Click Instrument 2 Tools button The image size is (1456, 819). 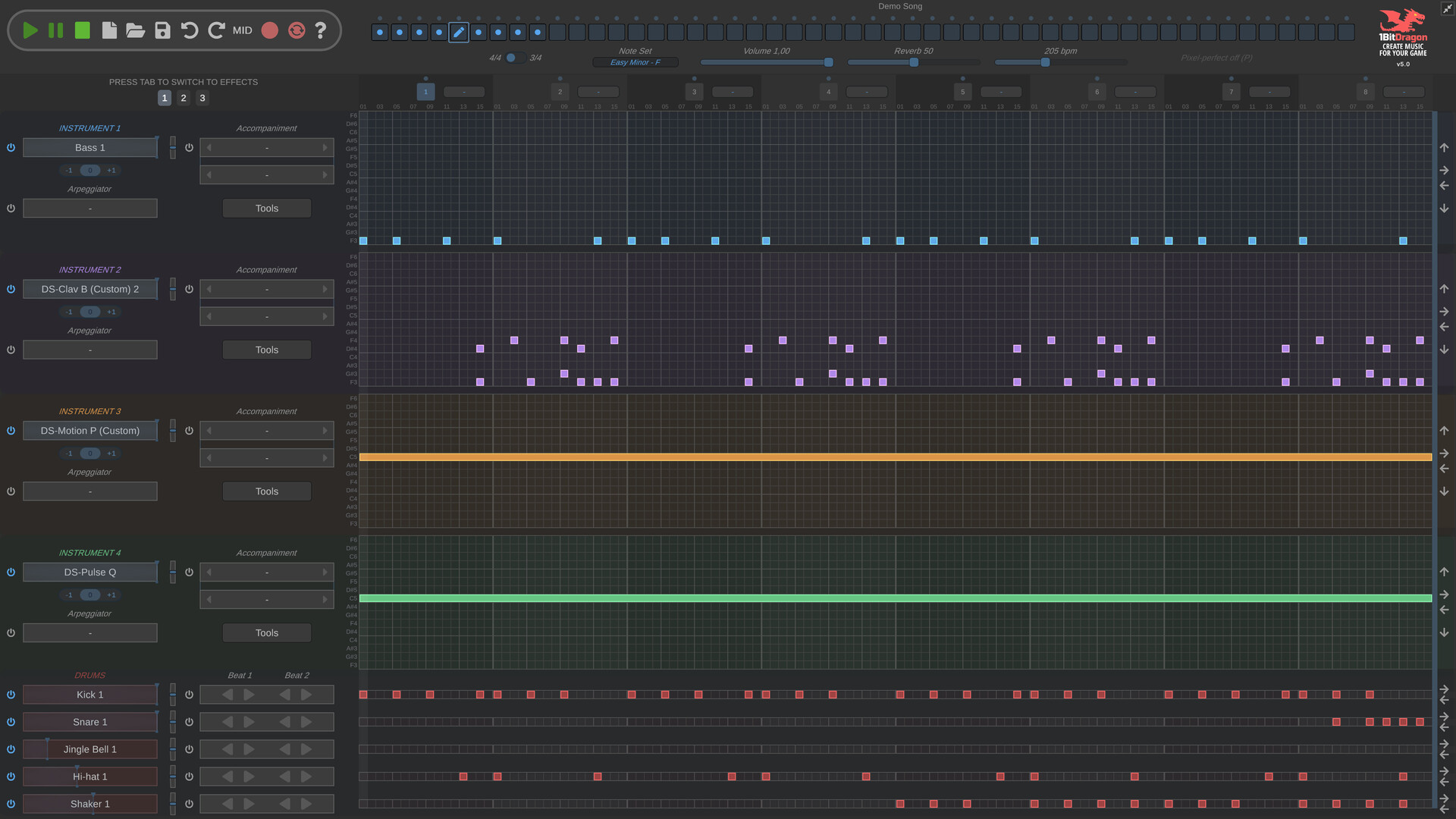[x=267, y=350]
